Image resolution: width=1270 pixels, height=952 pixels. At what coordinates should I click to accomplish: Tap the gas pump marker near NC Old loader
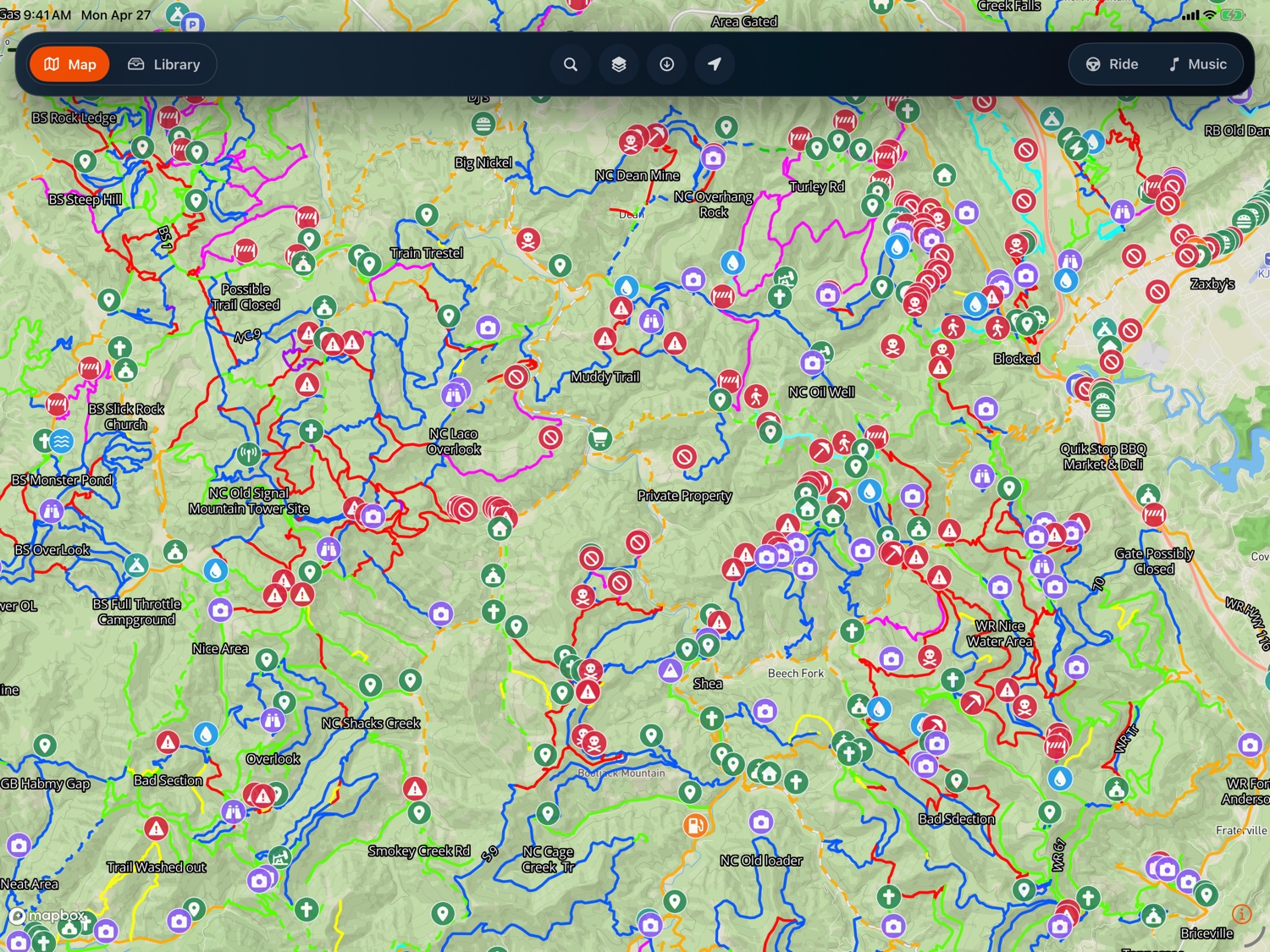pos(697,823)
